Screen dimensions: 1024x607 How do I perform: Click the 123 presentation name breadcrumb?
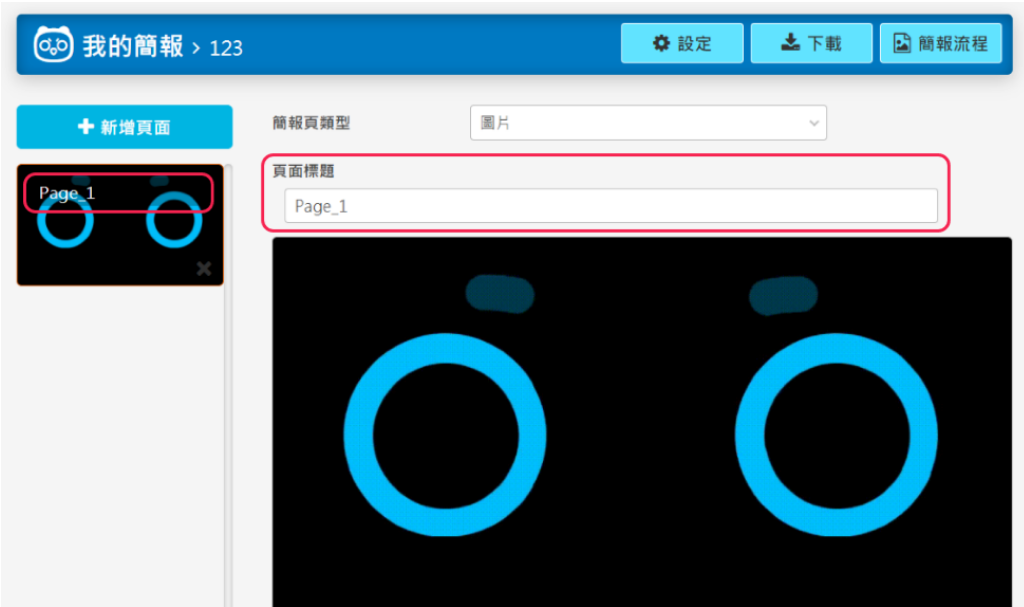226,48
